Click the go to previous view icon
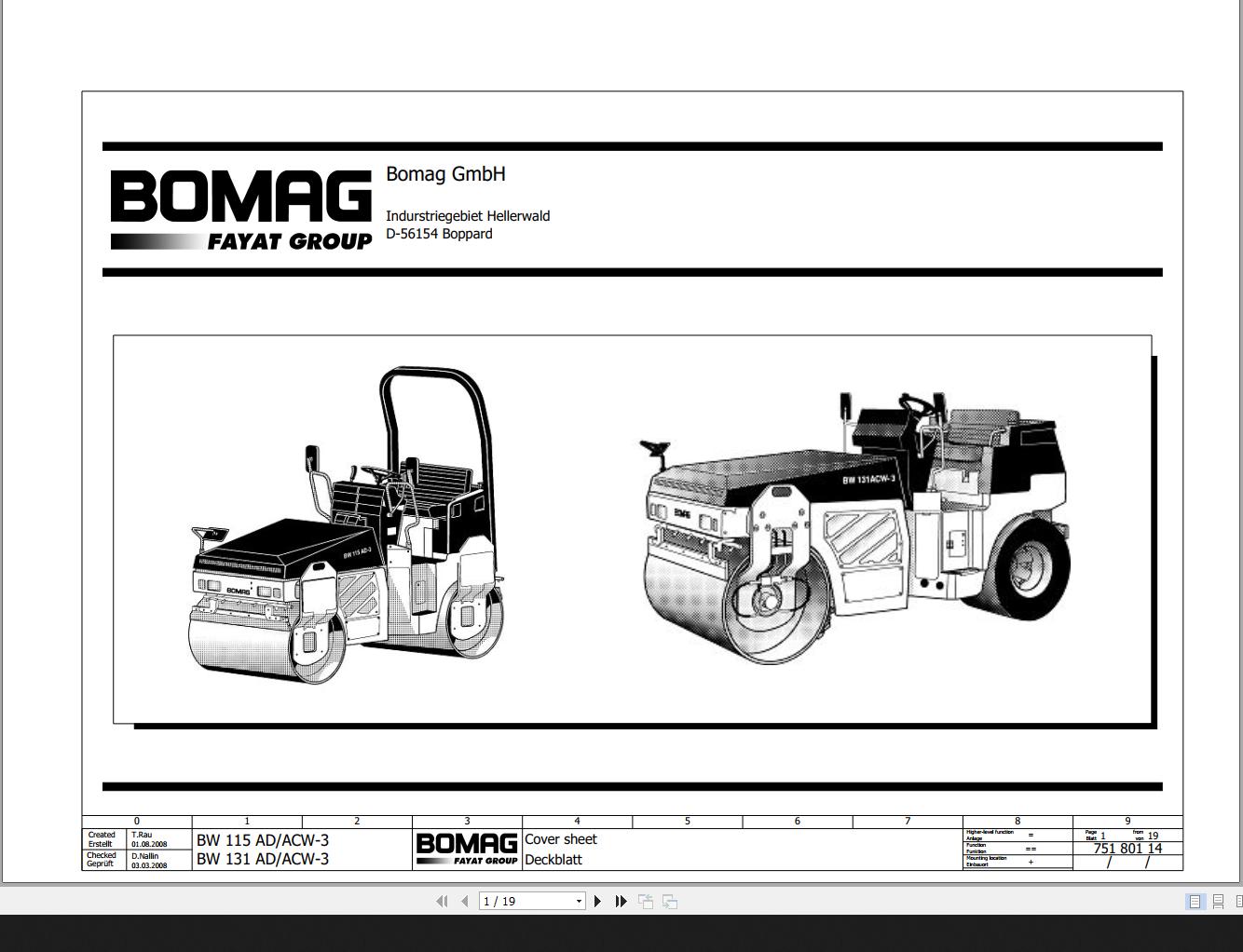This screenshot has width=1243, height=952. [646, 901]
